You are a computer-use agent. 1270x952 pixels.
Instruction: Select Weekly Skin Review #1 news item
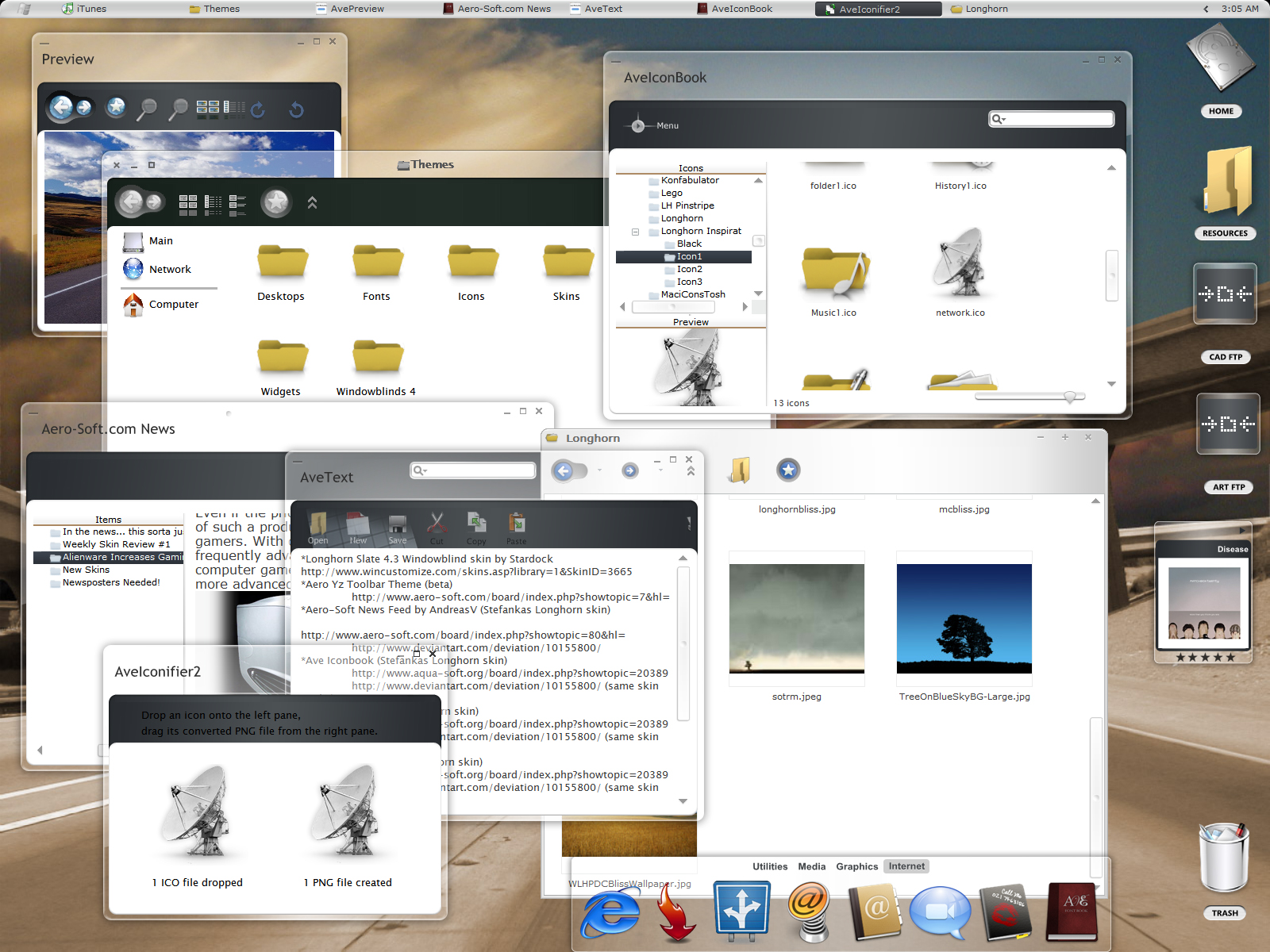point(117,544)
